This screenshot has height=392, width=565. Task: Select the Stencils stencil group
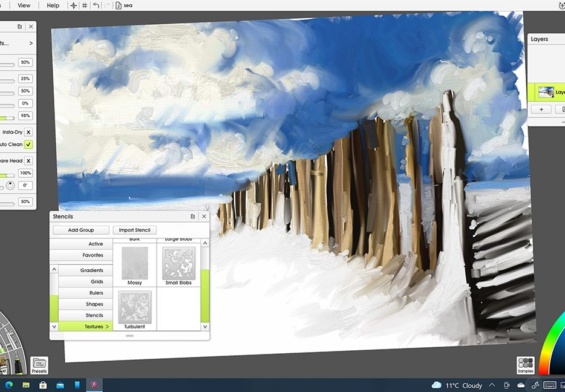pyautogui.click(x=85, y=315)
